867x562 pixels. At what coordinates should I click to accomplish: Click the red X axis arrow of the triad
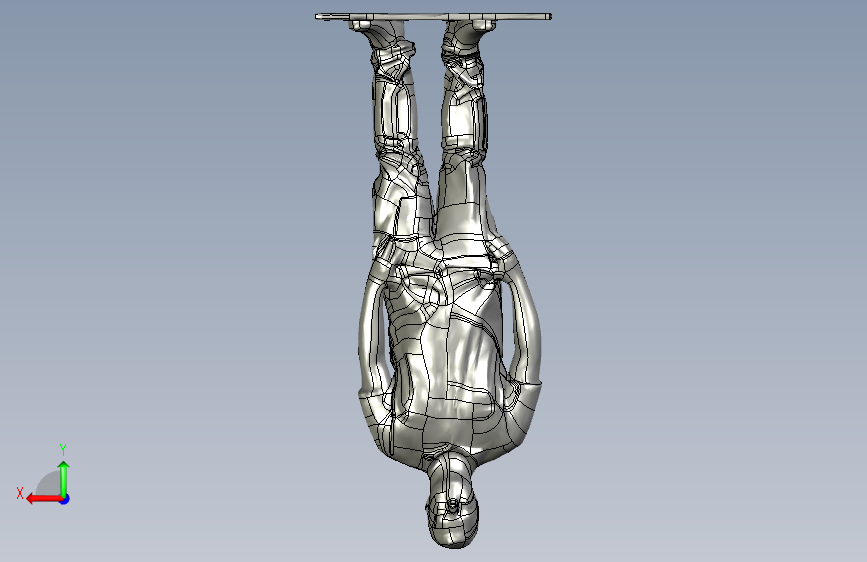pos(44,499)
